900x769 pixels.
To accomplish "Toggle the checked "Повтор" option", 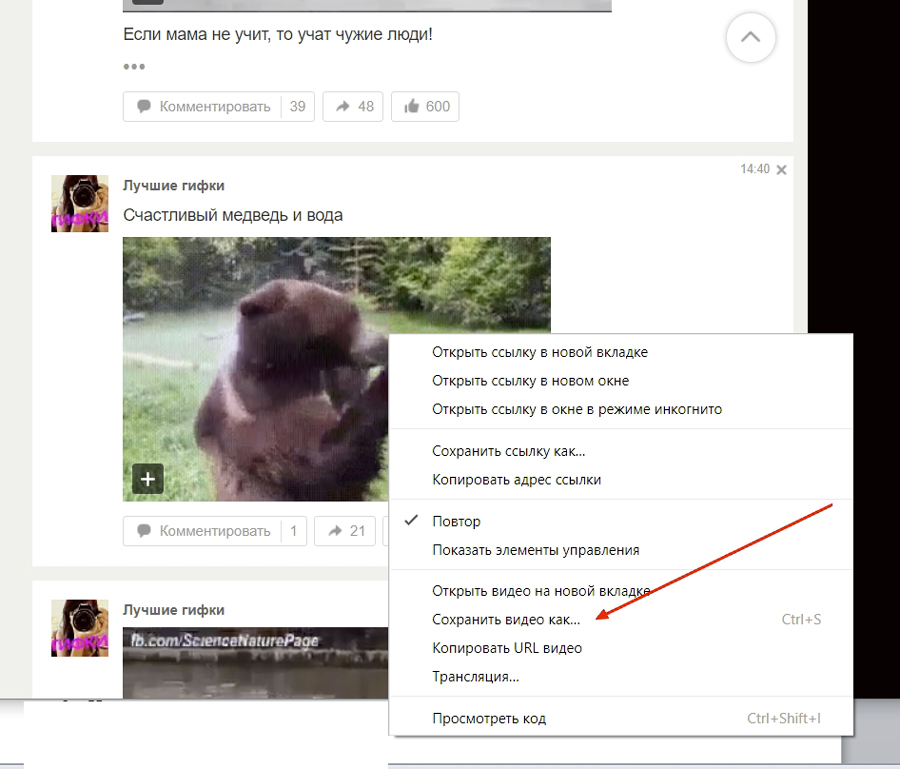I will point(456,522).
